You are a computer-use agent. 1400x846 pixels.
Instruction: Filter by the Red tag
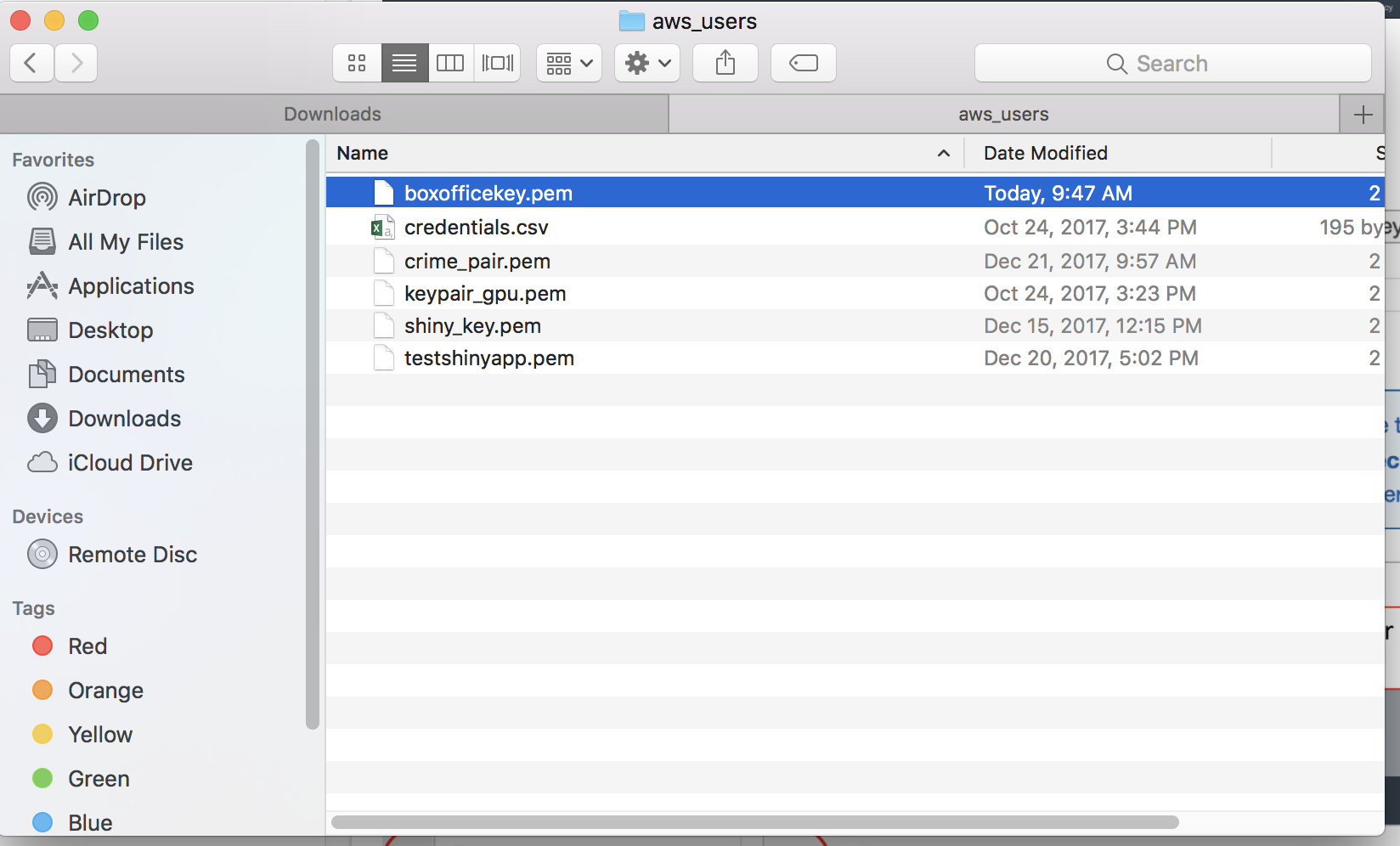point(87,646)
